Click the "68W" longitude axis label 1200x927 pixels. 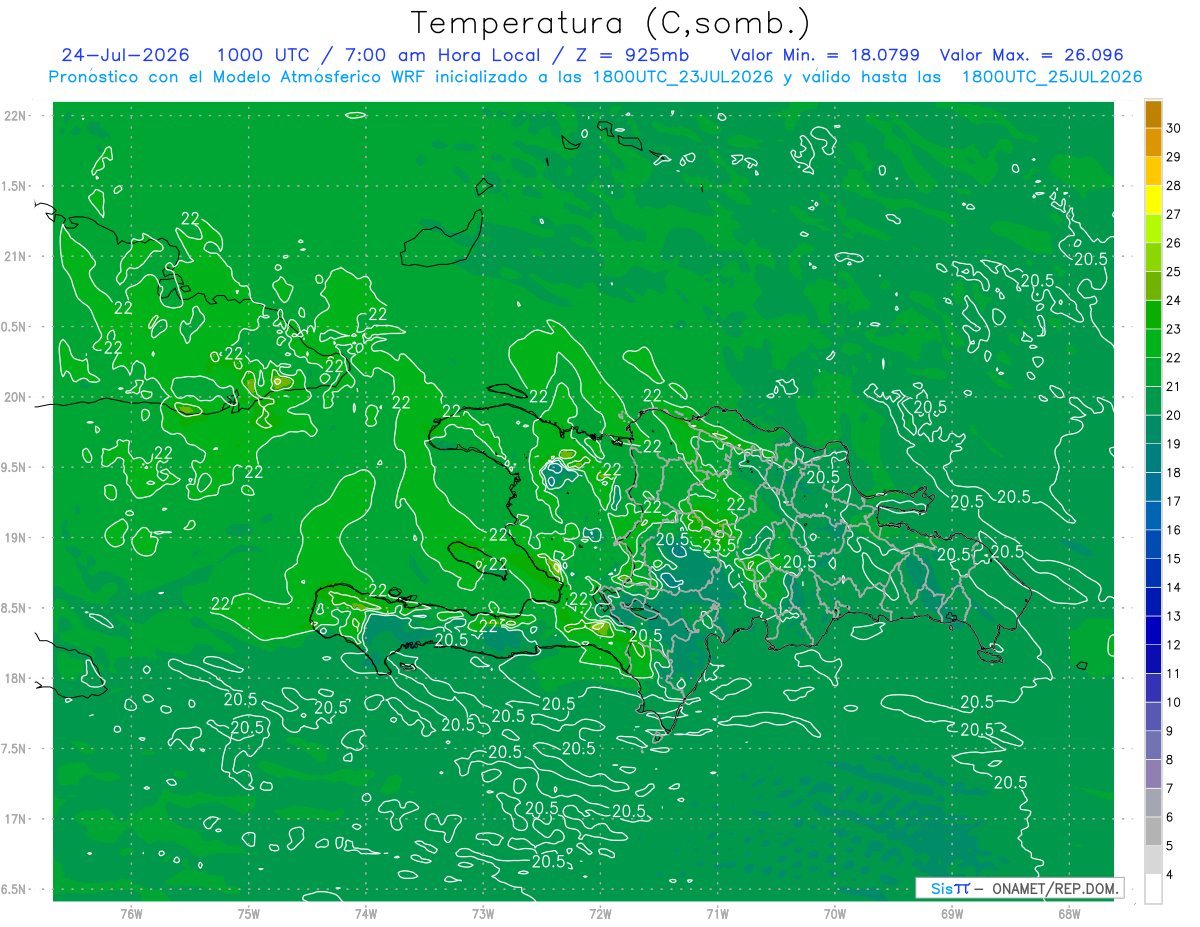click(x=1069, y=912)
